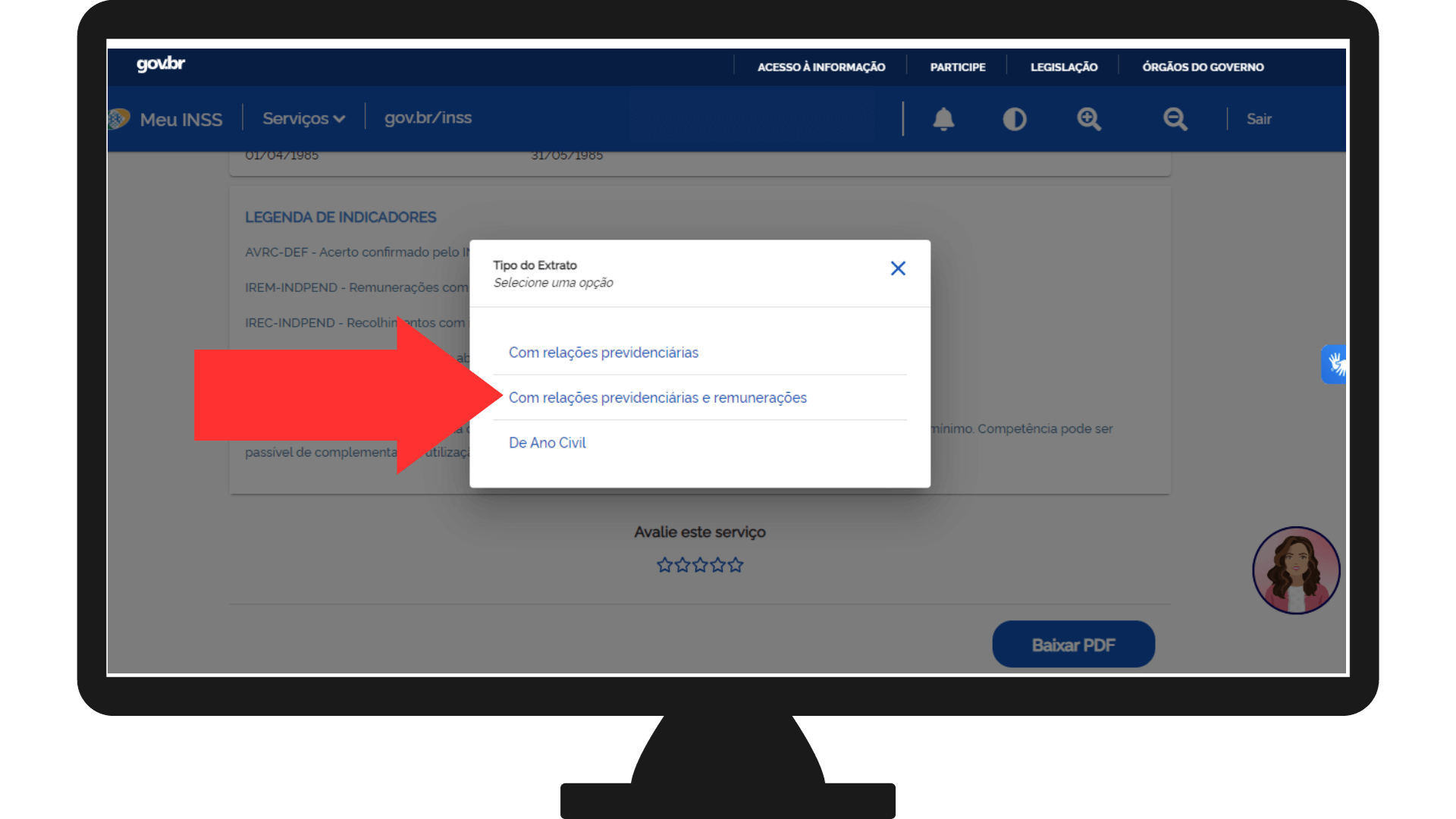This screenshot has height=819, width=1456.
Task: Open the gov.br/inss link
Action: coord(428,118)
